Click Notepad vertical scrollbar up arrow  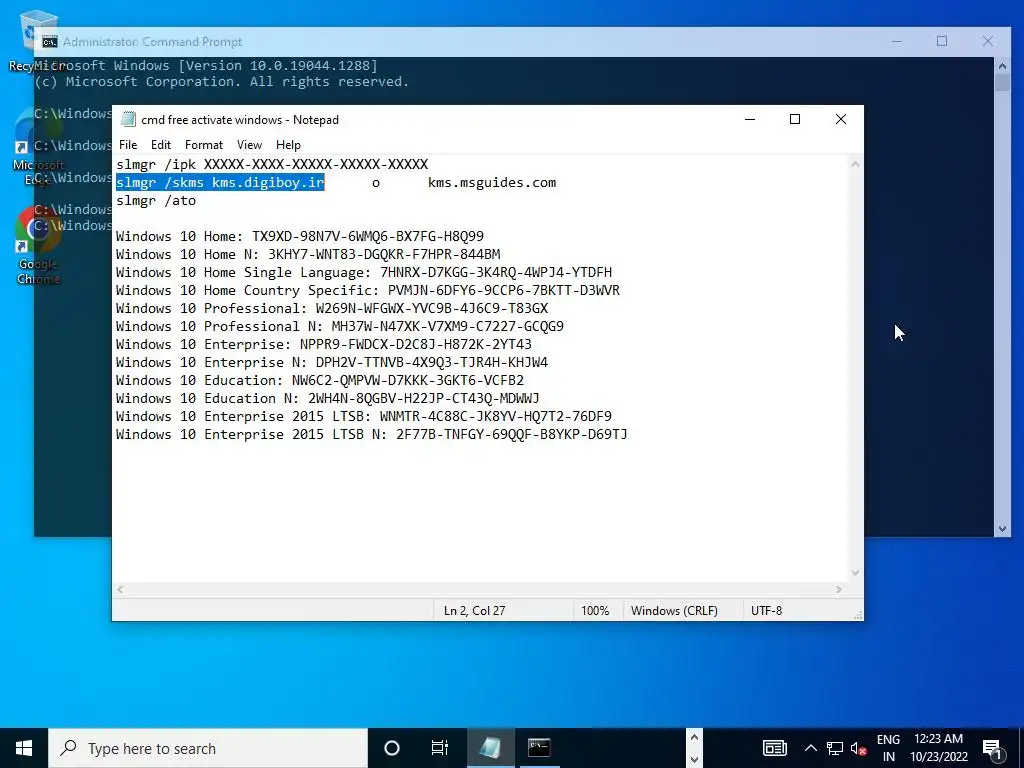tap(855, 165)
